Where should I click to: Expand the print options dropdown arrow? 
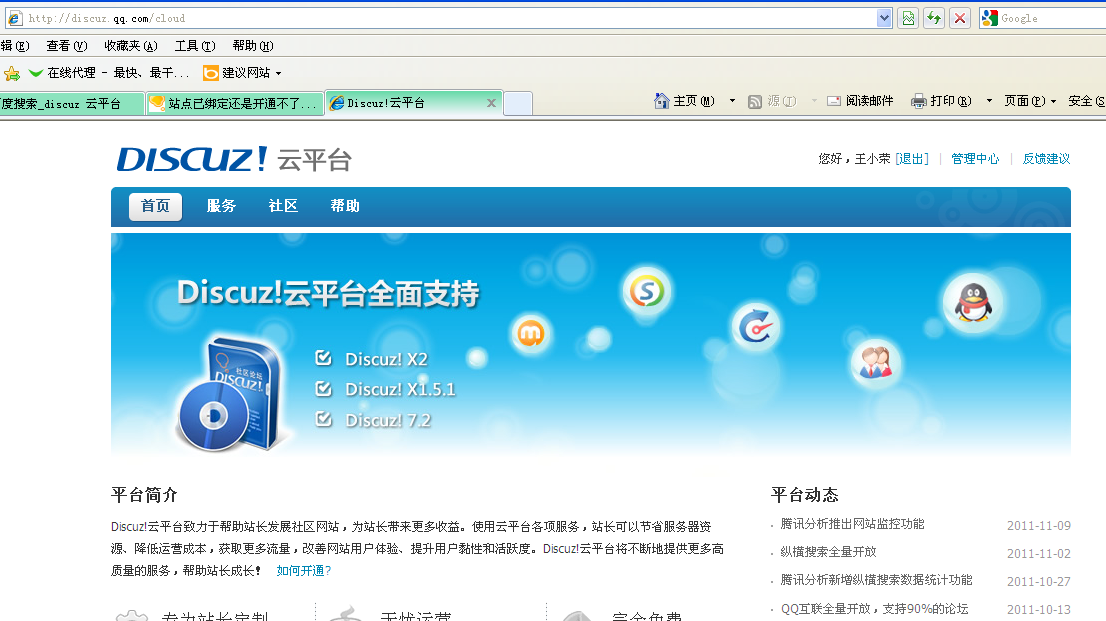(989, 101)
